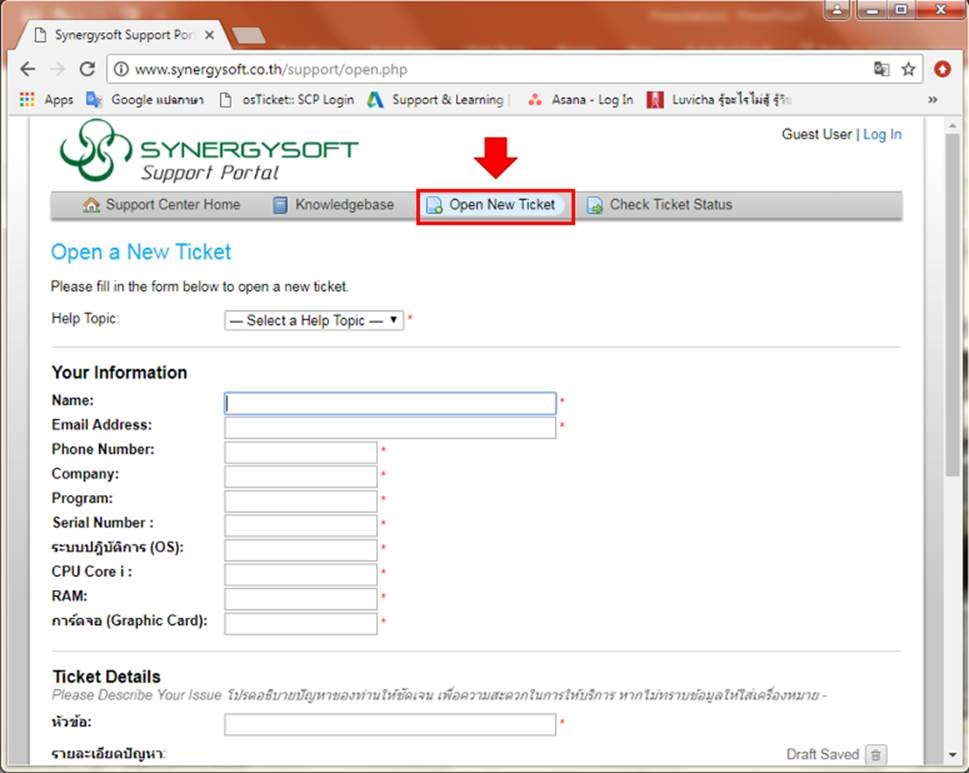Open the Apps grid bookmark
Image resolution: width=969 pixels, height=773 pixels.
(x=47, y=100)
